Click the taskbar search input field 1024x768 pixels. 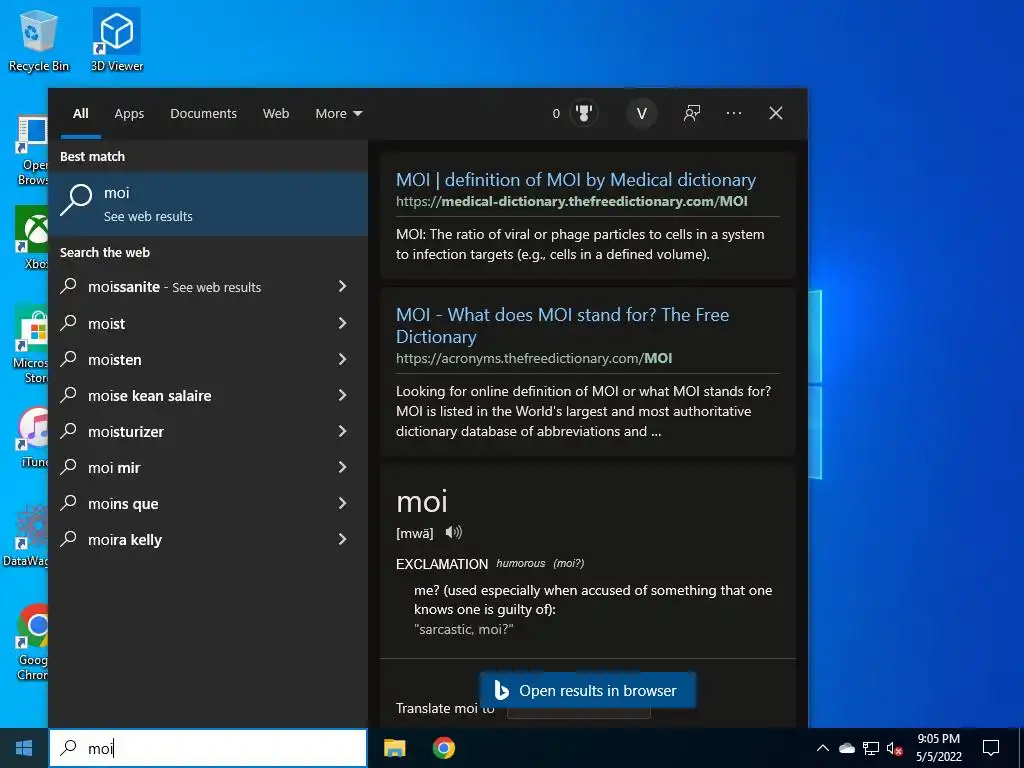click(208, 748)
